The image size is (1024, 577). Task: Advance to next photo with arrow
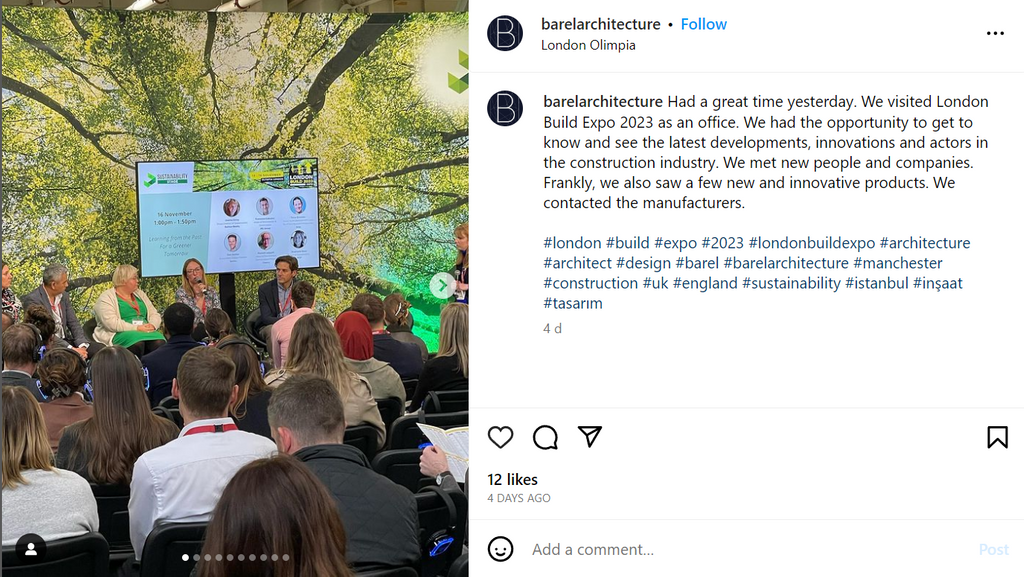point(443,285)
